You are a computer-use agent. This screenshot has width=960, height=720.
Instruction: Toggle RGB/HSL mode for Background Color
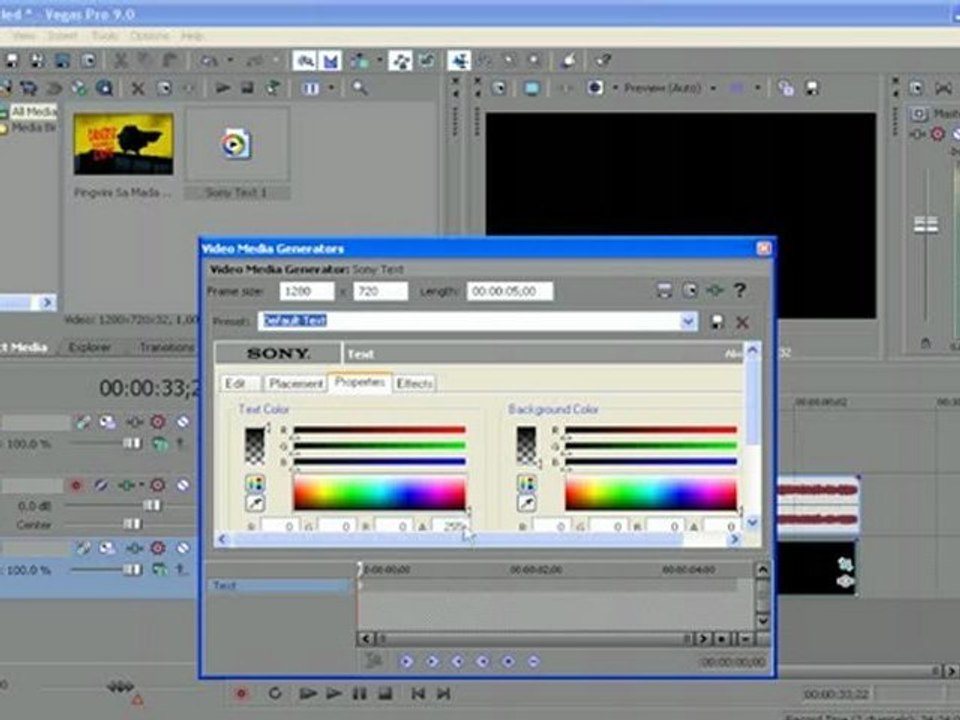coord(527,484)
